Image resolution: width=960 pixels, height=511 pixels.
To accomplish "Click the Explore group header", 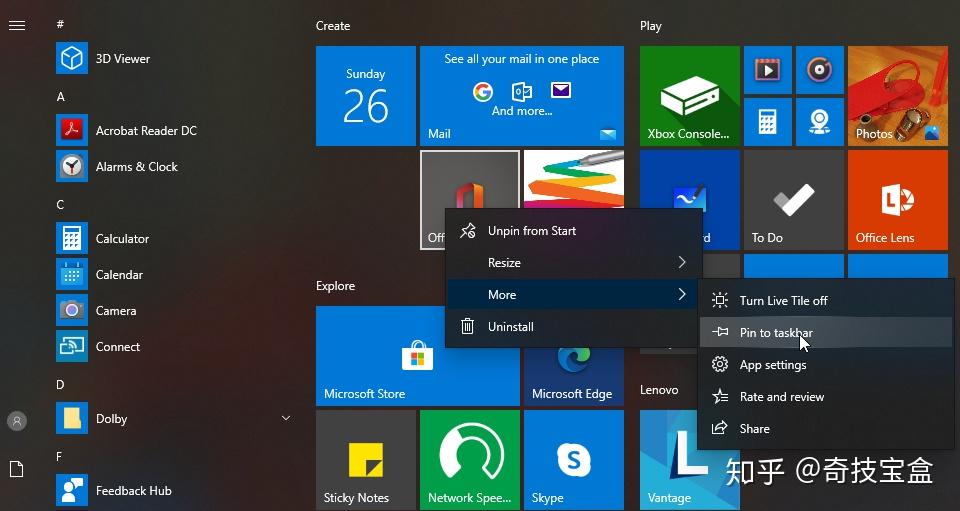I will click(336, 286).
